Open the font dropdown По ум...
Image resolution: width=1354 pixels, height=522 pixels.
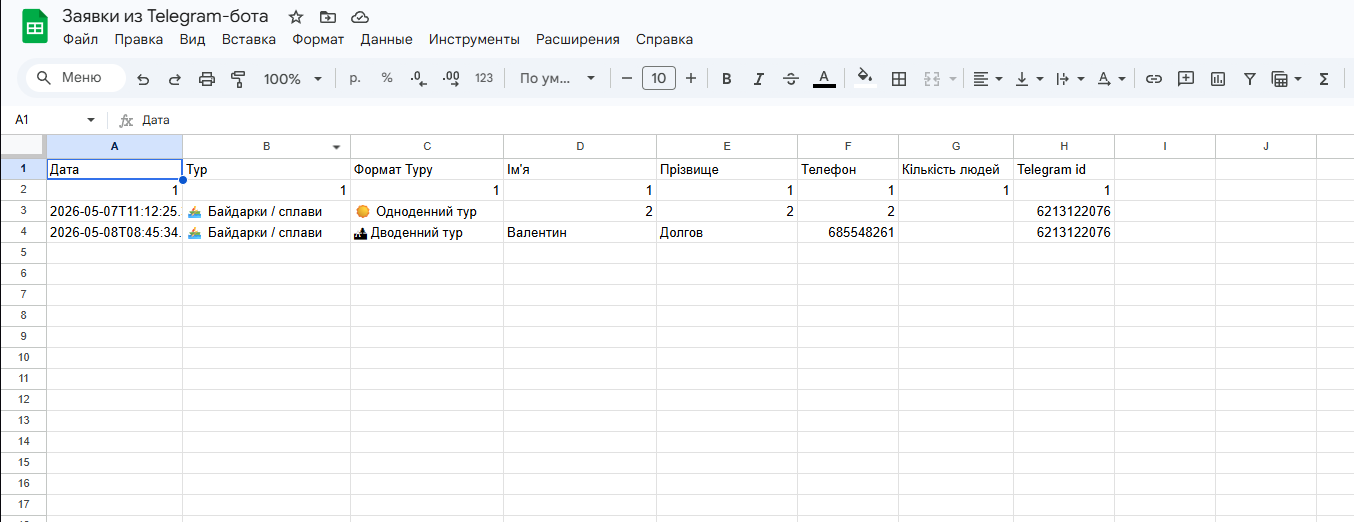click(557, 78)
